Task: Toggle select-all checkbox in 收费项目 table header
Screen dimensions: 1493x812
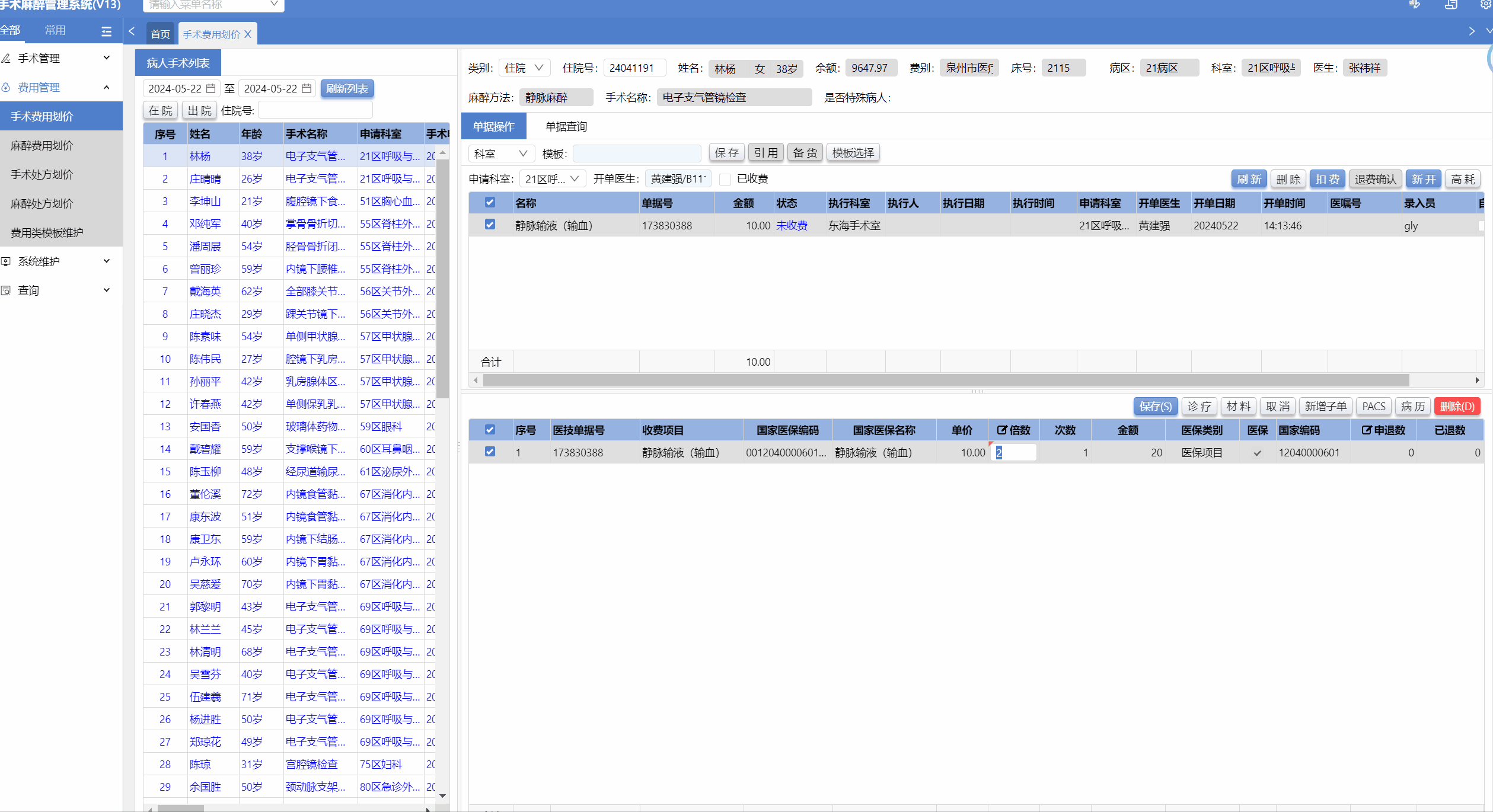Action: [x=490, y=430]
